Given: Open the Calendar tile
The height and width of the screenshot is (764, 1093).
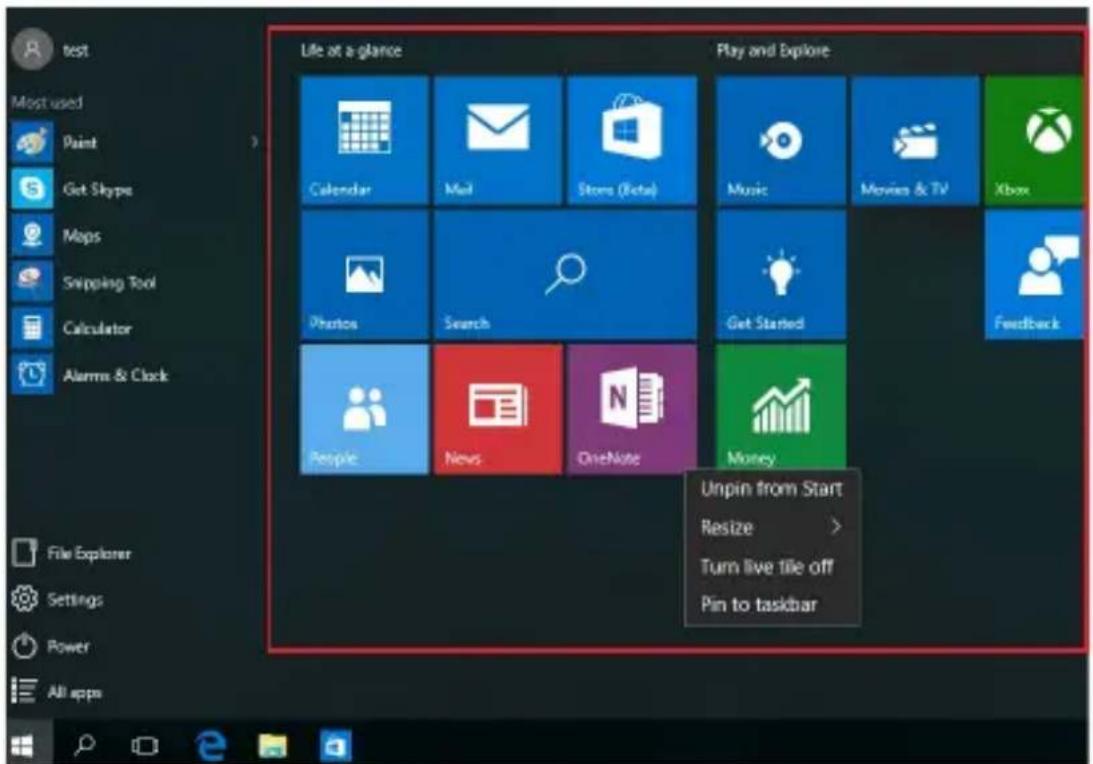Looking at the screenshot, I should pyautogui.click(x=364, y=140).
